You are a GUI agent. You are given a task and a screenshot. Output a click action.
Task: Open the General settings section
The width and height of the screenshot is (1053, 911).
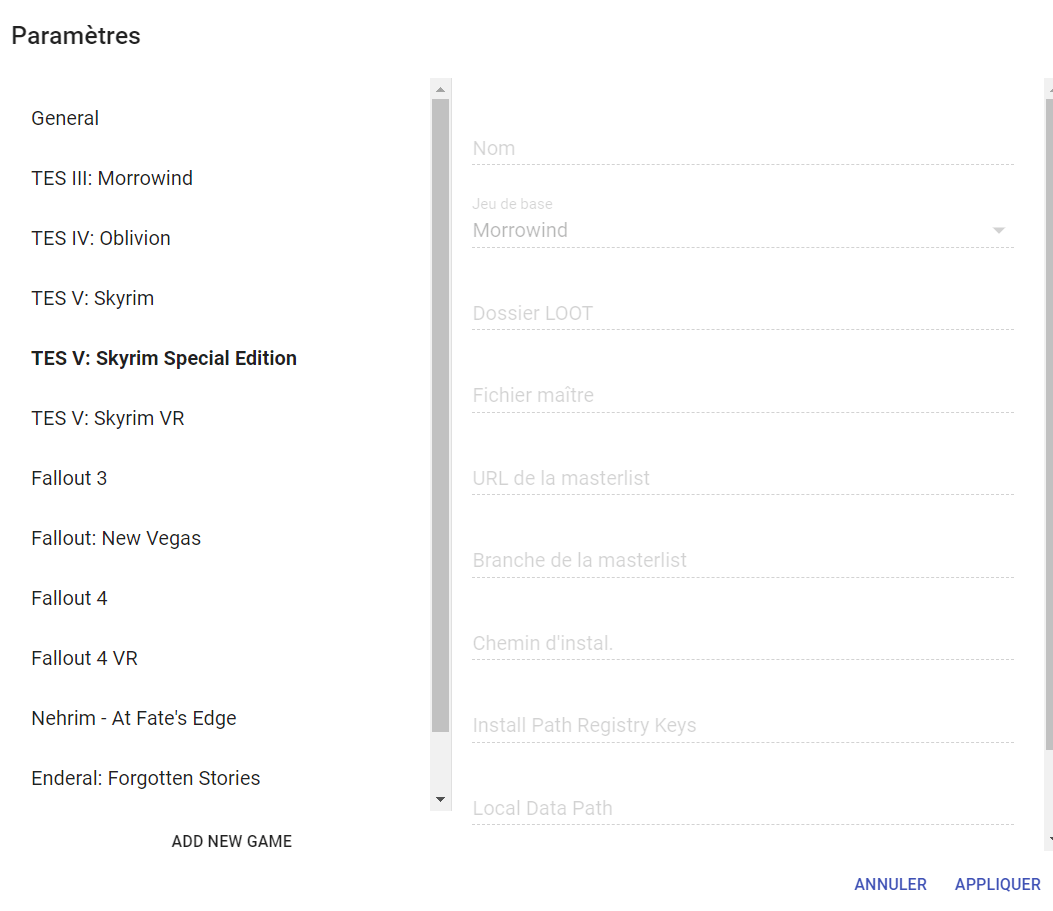[65, 118]
